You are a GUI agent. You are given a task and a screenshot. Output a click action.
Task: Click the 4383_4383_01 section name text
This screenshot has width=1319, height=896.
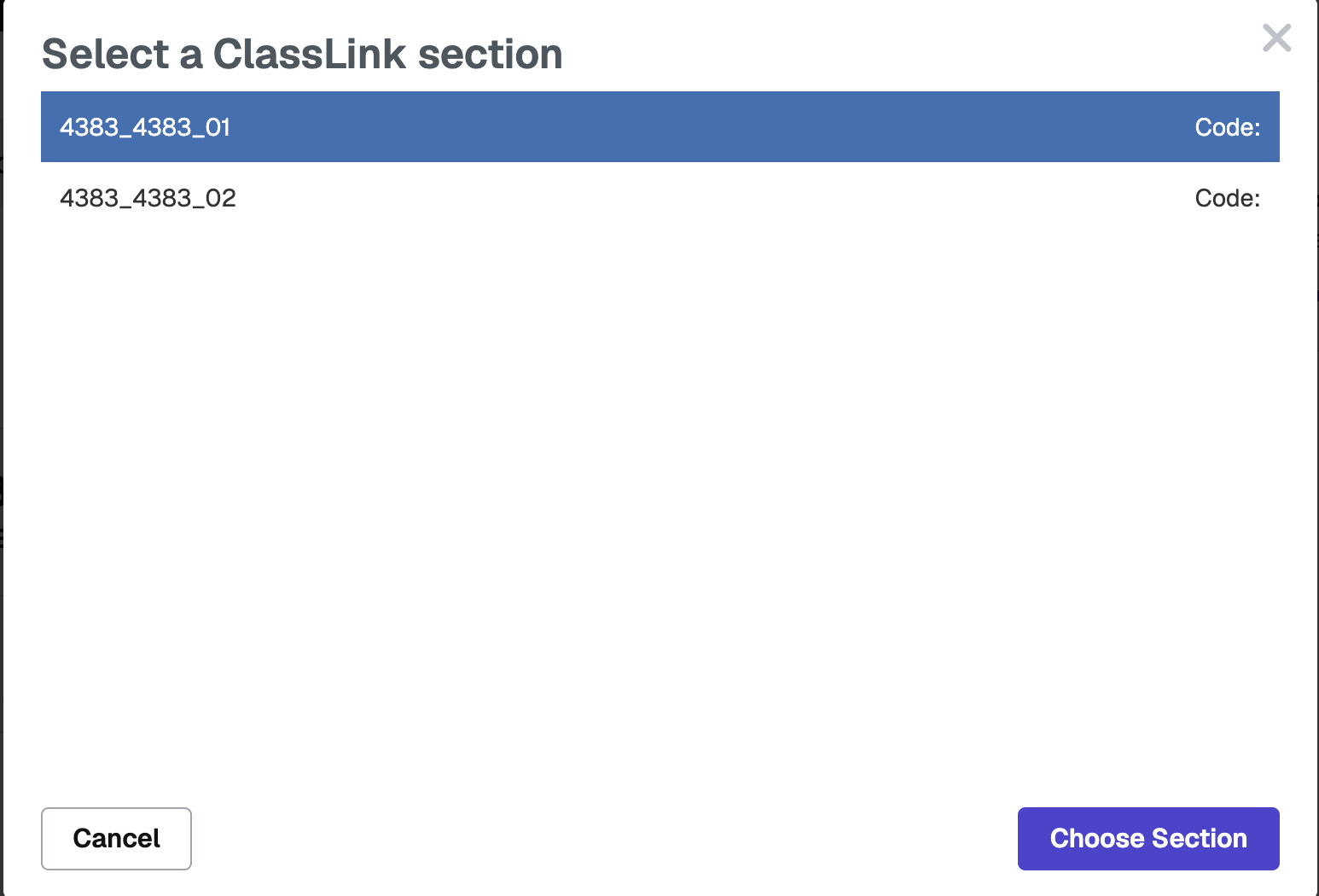click(145, 127)
